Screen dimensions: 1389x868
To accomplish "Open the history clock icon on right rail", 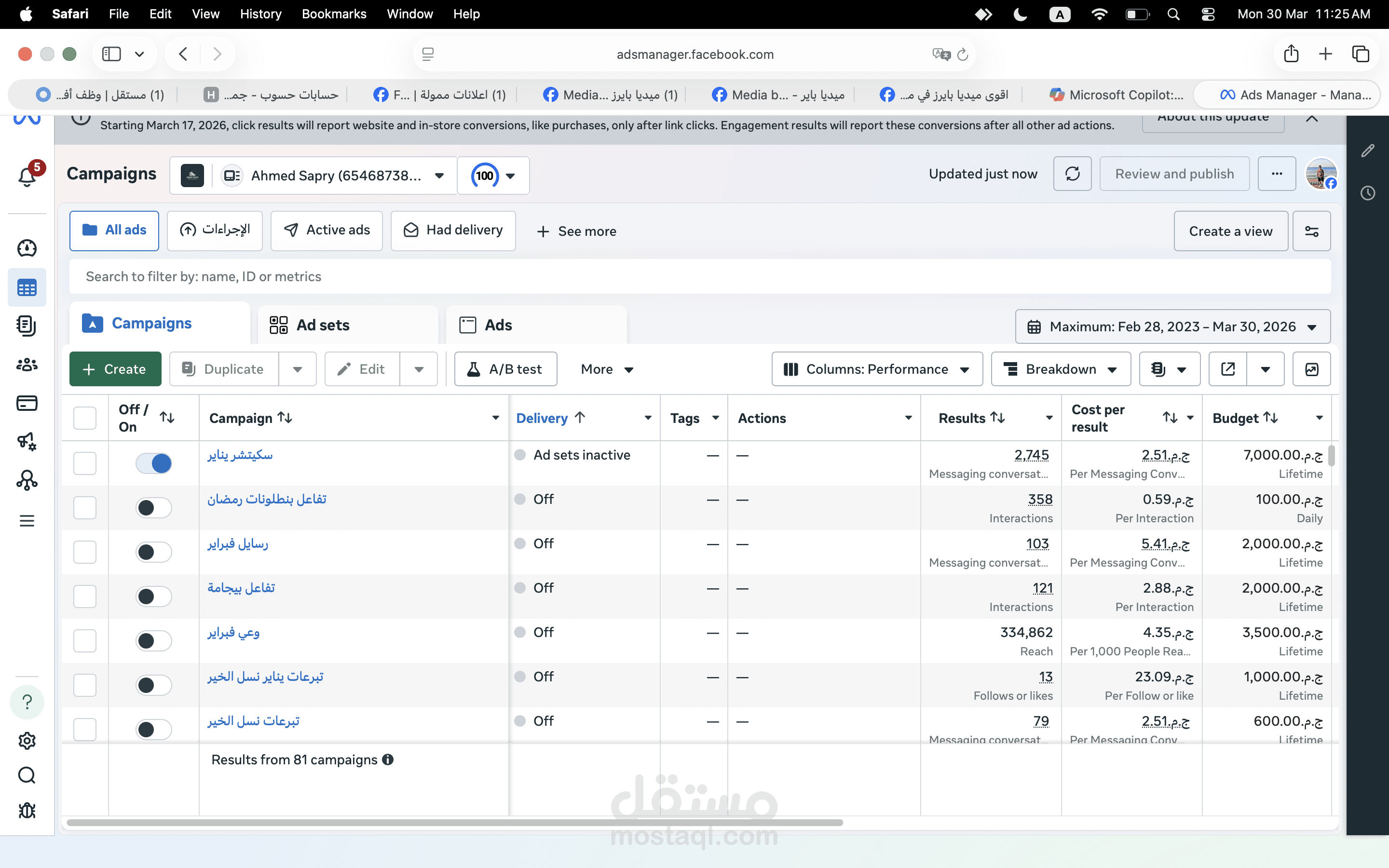I will [x=1368, y=193].
